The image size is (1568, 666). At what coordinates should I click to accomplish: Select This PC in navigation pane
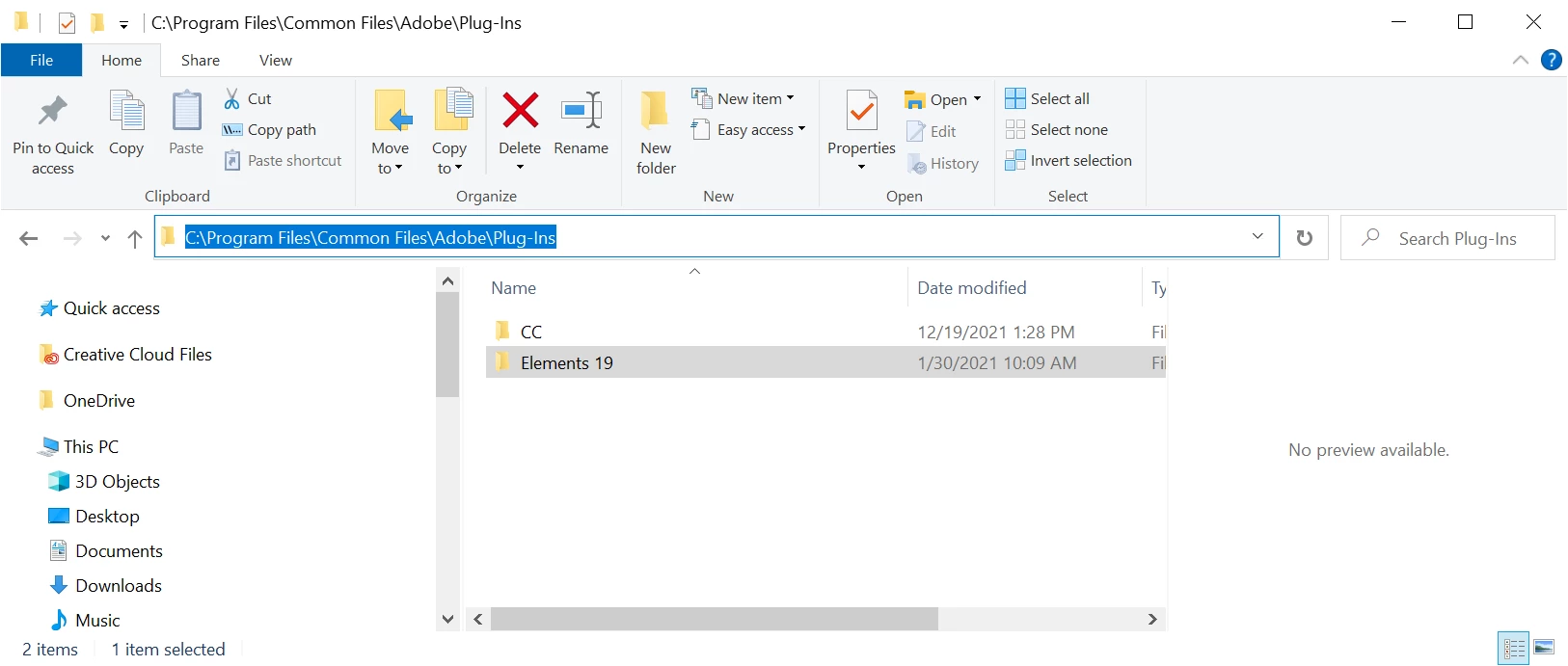[78, 447]
